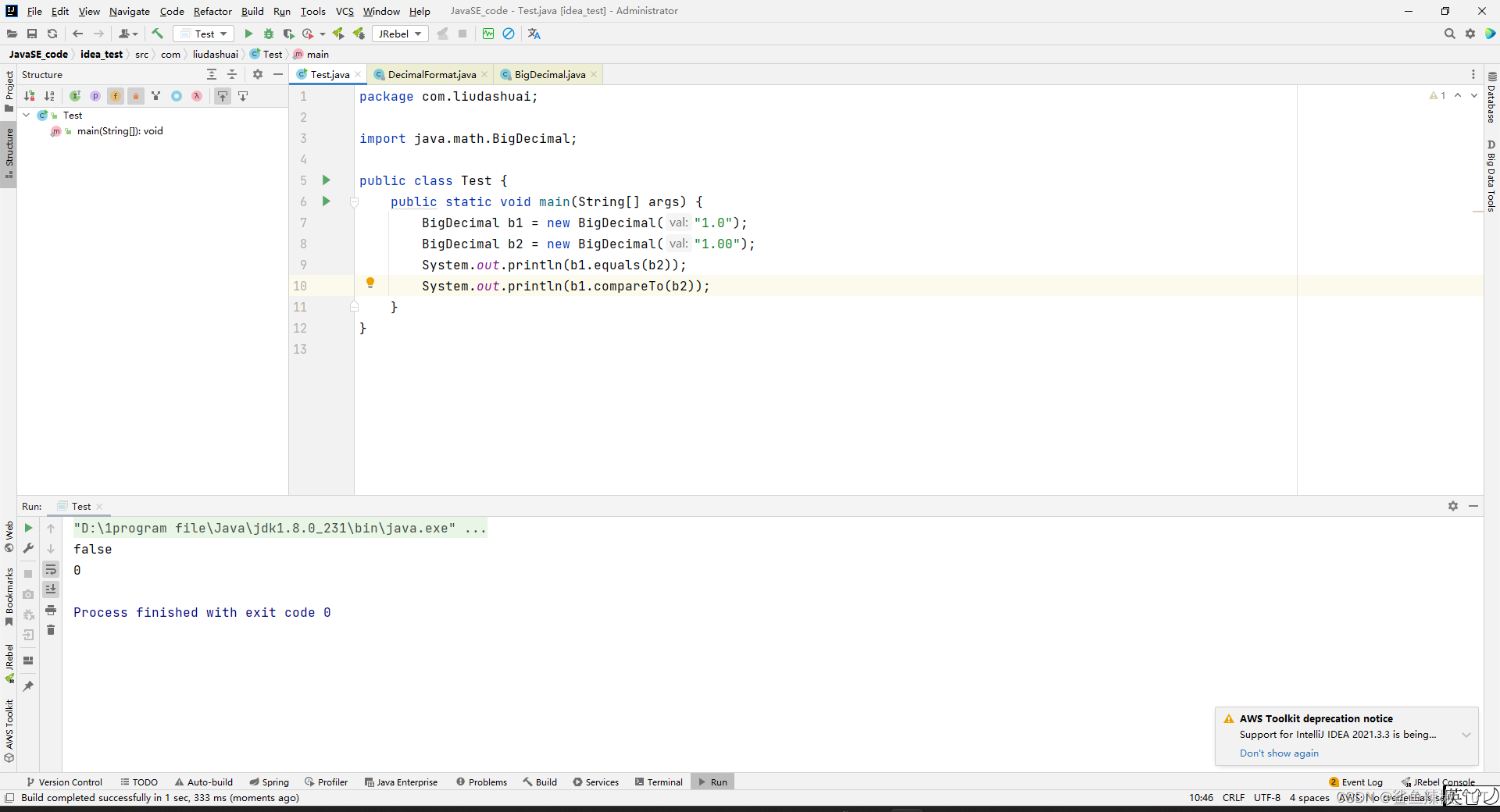Toggle Show Lambdas in Structure toolbar

click(197, 96)
